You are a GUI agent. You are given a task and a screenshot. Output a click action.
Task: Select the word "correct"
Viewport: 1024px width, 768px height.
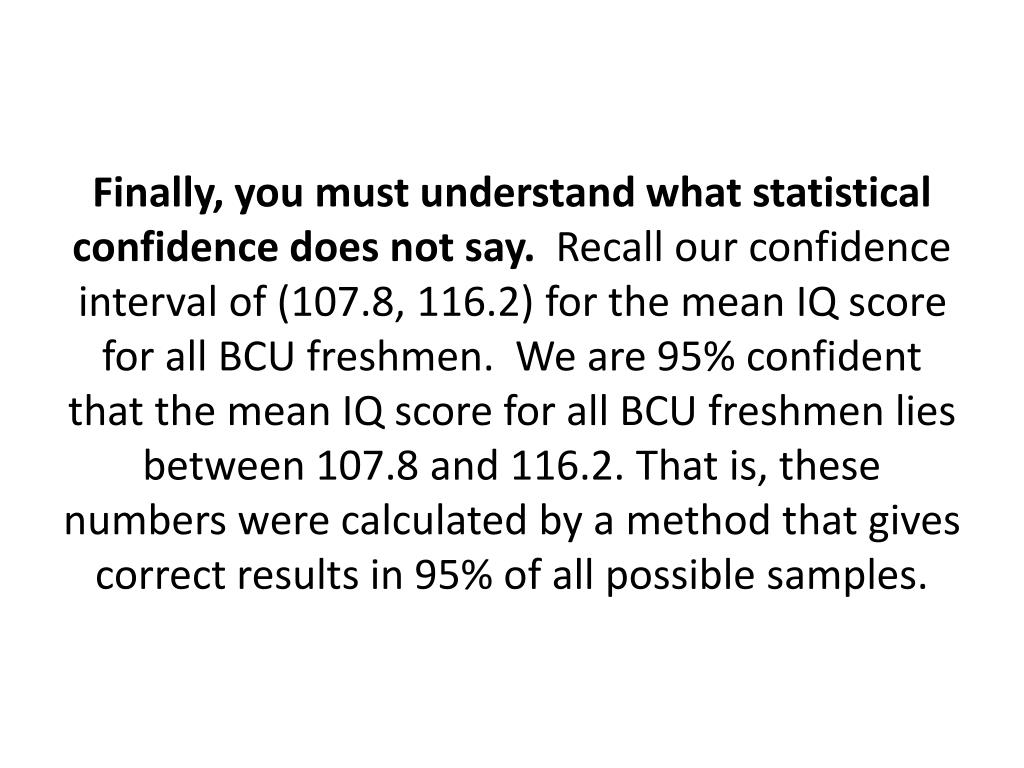click(x=161, y=576)
